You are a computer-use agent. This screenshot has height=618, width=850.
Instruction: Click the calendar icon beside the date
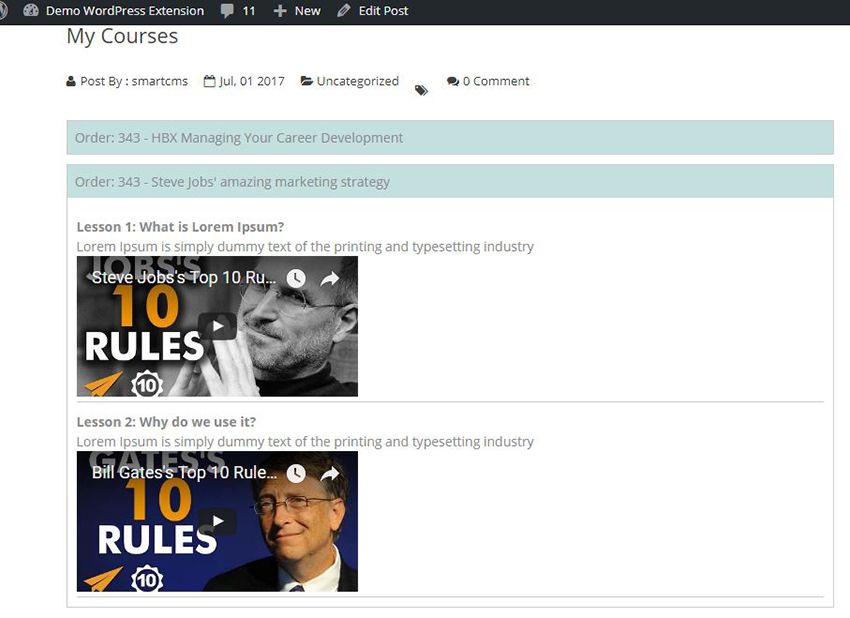coord(209,81)
